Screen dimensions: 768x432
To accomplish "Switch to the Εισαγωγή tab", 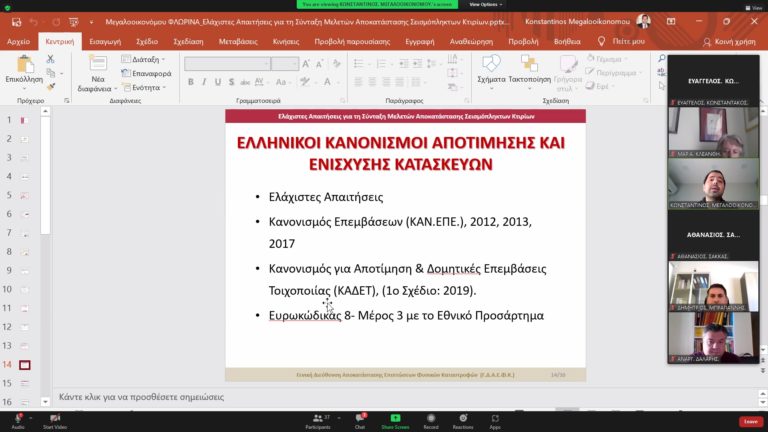I will 105,42.
